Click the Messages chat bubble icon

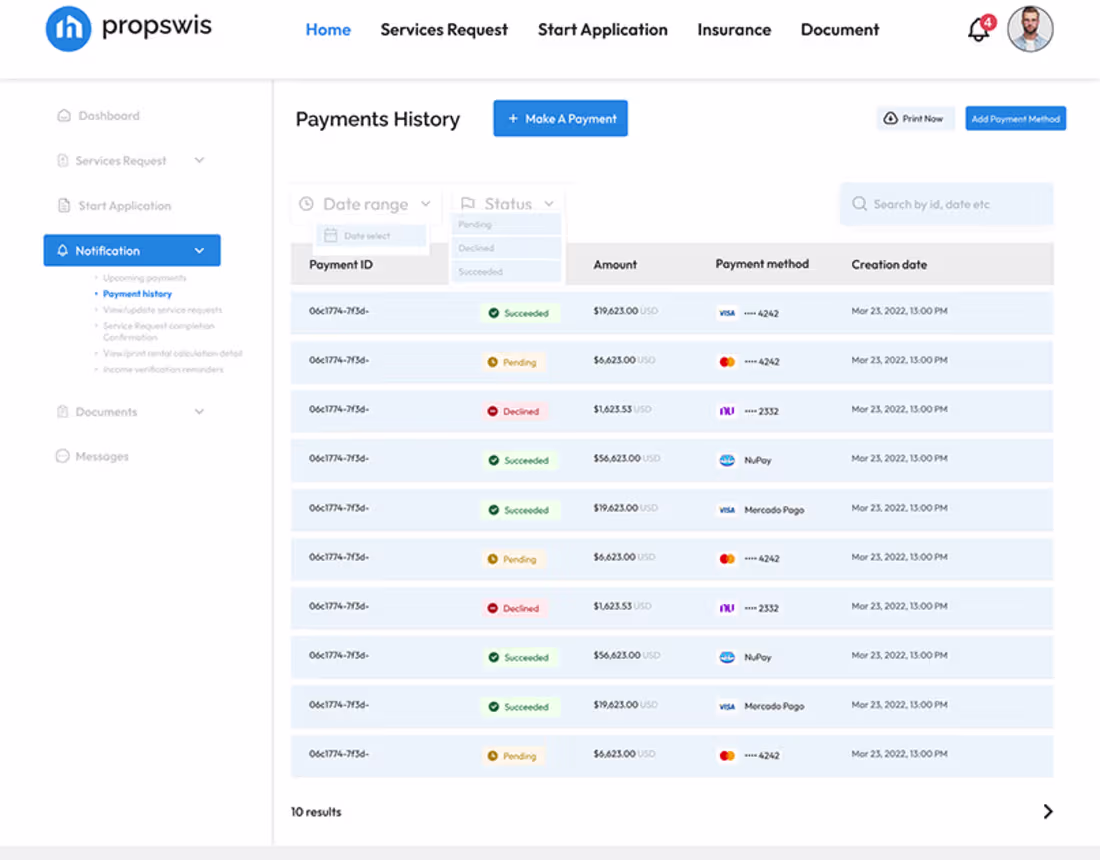coord(62,456)
